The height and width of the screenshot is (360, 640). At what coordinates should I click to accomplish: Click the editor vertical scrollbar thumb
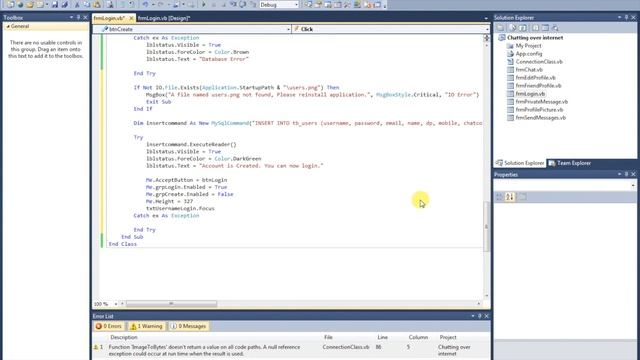486,227
